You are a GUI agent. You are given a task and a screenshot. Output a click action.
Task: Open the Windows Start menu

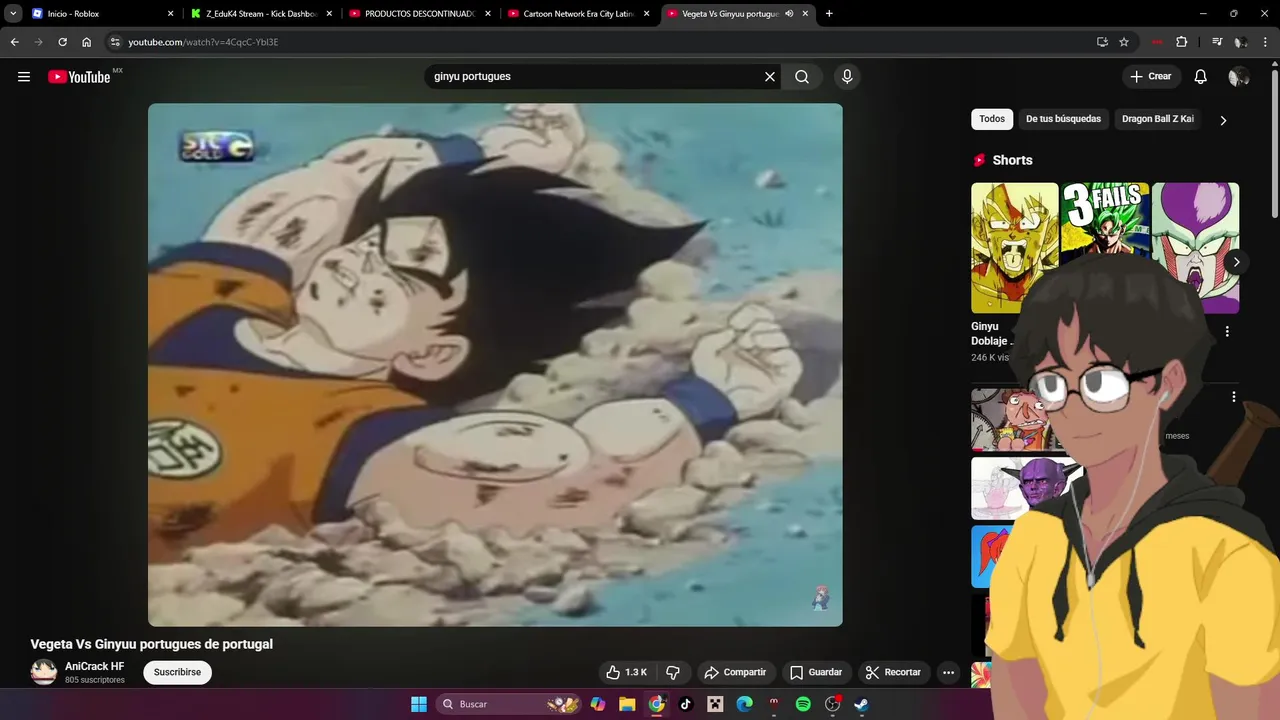[x=419, y=704]
